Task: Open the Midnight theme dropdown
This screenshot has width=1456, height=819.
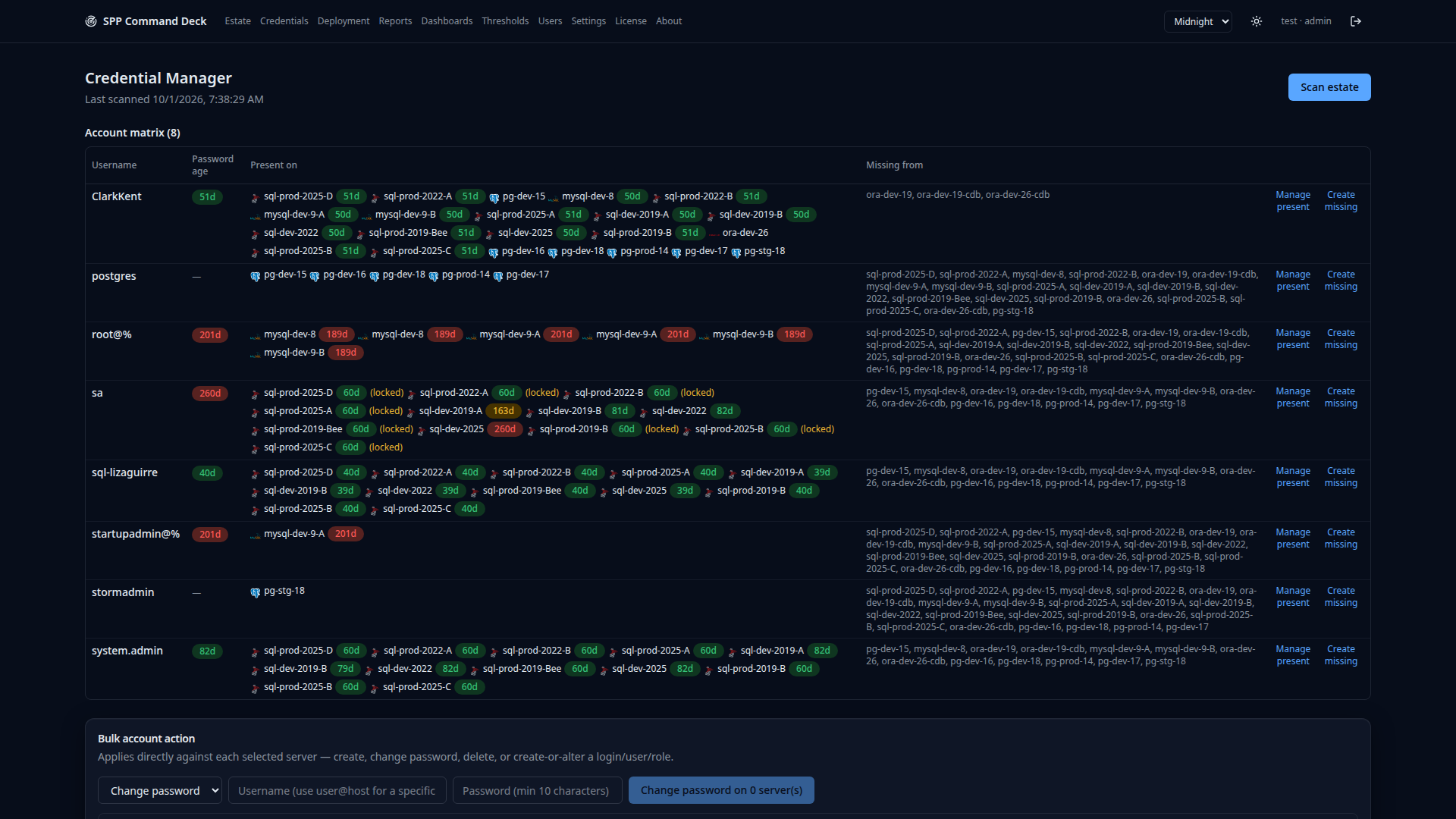Action: 1198,21
